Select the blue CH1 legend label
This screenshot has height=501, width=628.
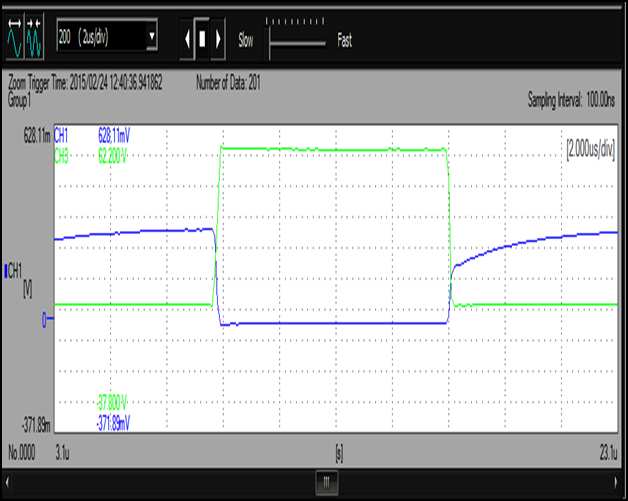61,136
